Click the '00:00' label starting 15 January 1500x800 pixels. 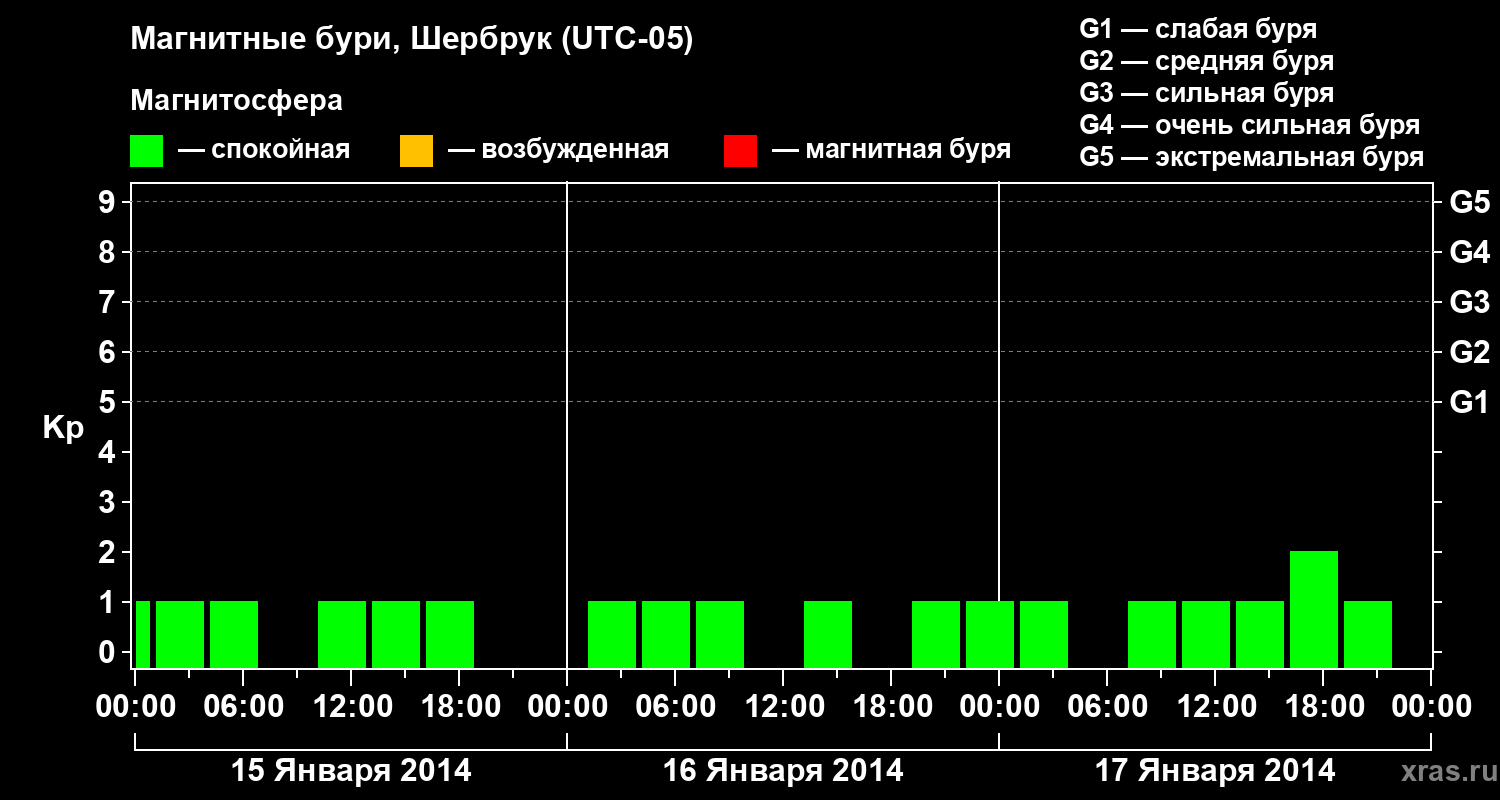pos(135,707)
